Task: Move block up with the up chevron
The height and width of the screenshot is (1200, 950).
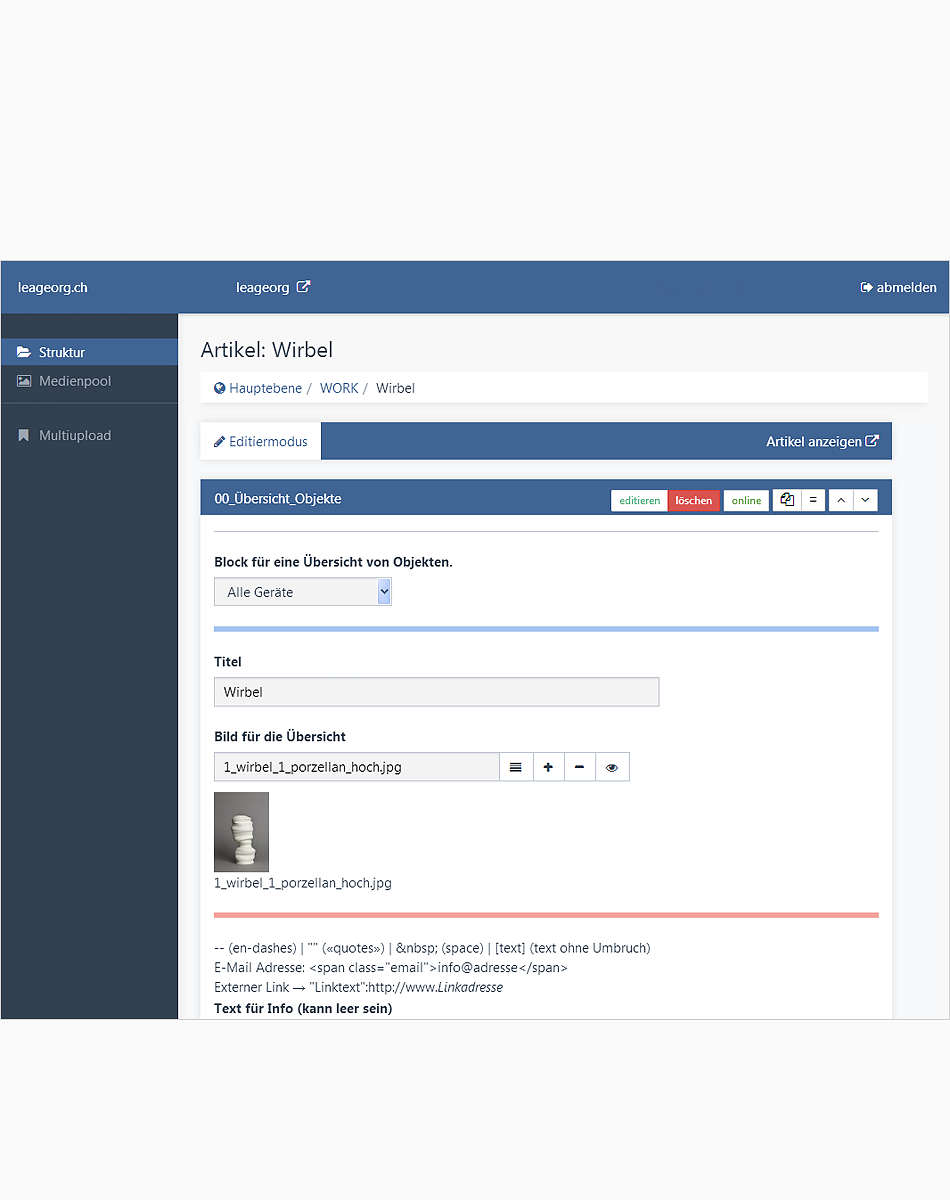Action: (841, 500)
